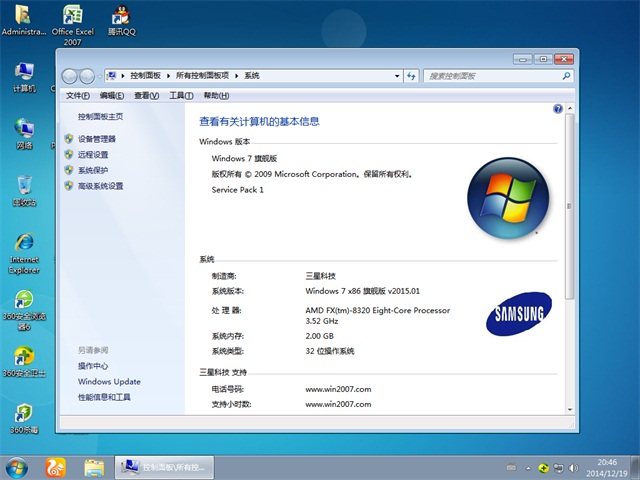
Task: Open 高级系统设置 link
Action: [100, 186]
